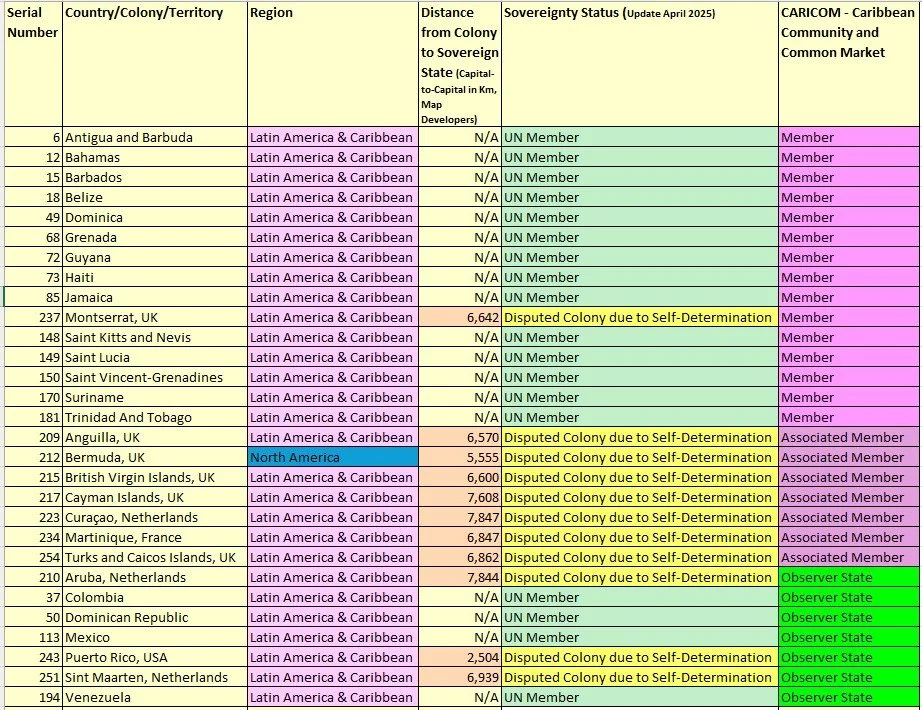Click the Mexico country cell
Viewport: 922px width, 710px height.
click(155, 637)
